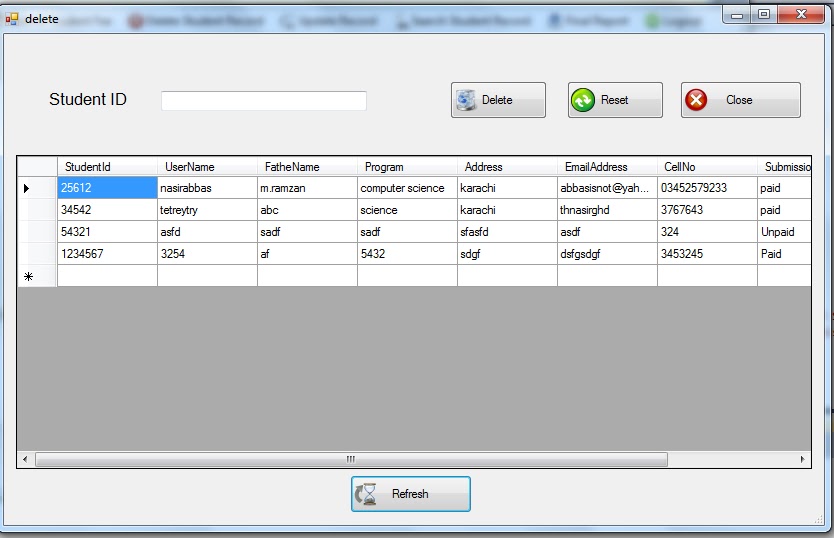Screen dimensions: 834x538
Task: Click the empty StudentId cell in new row
Action: [107, 276]
